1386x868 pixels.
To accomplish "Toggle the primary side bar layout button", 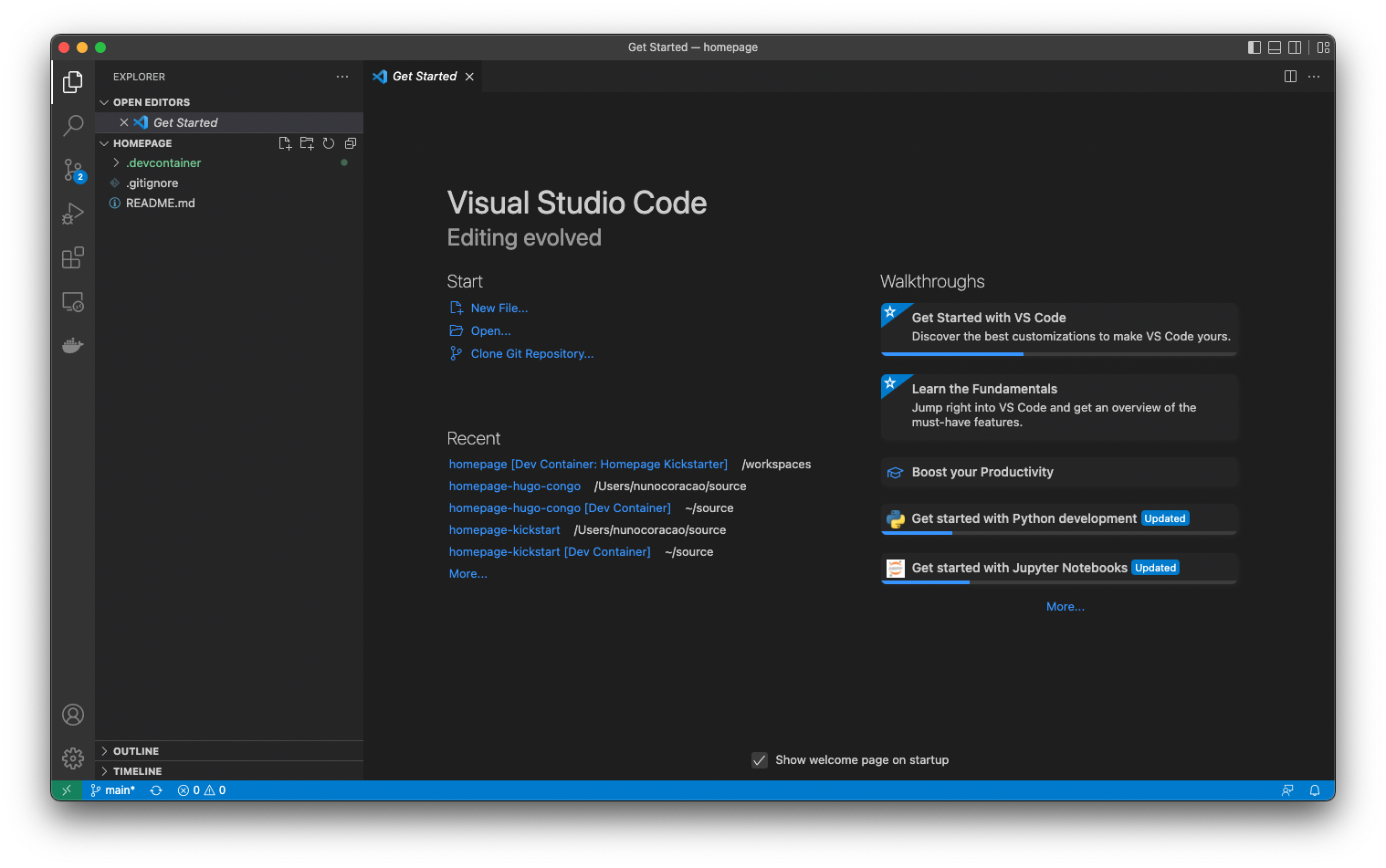I will pyautogui.click(x=1255, y=47).
